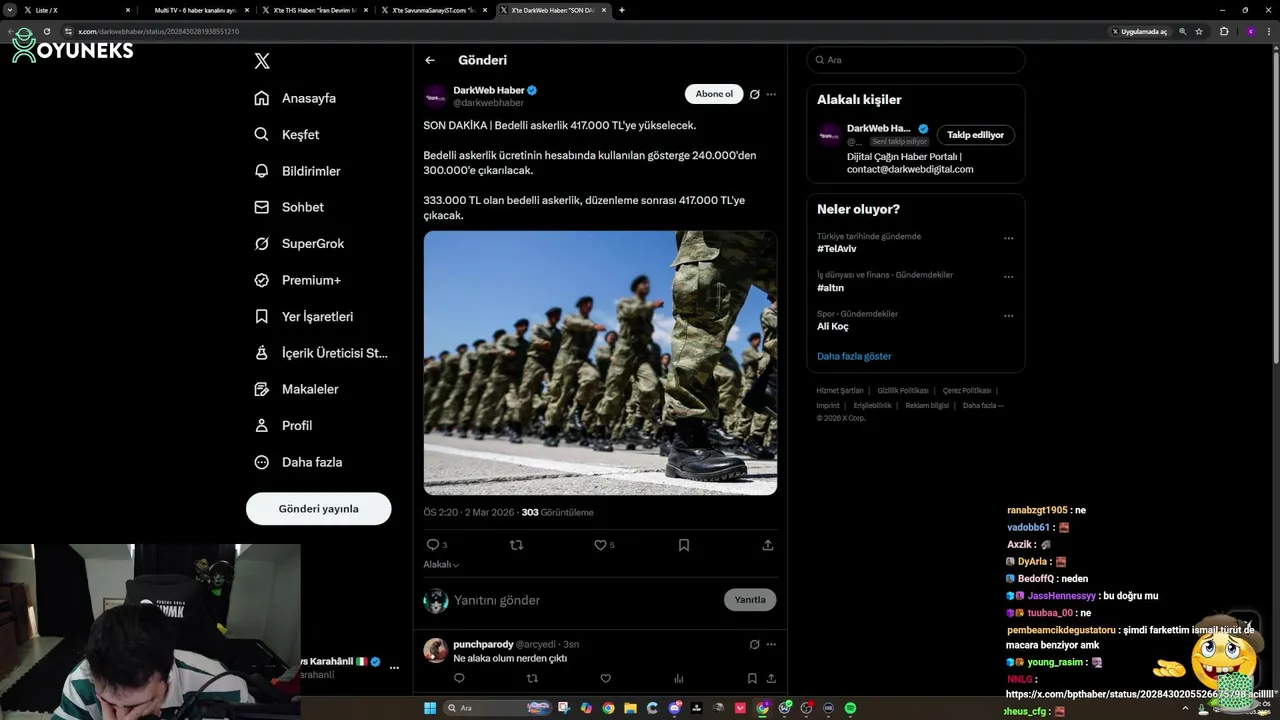Click Daha fazla göster link
This screenshot has height=720, width=1280.
click(x=854, y=356)
